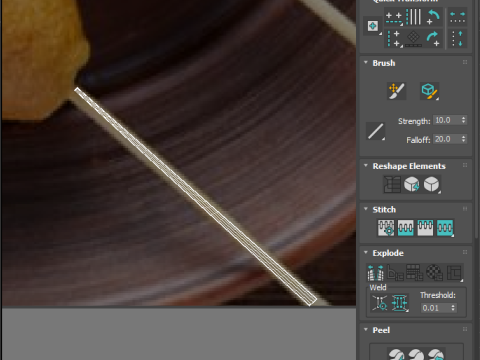The width and height of the screenshot is (480, 360).
Task: Click the Falloff value field
Action: (447, 139)
